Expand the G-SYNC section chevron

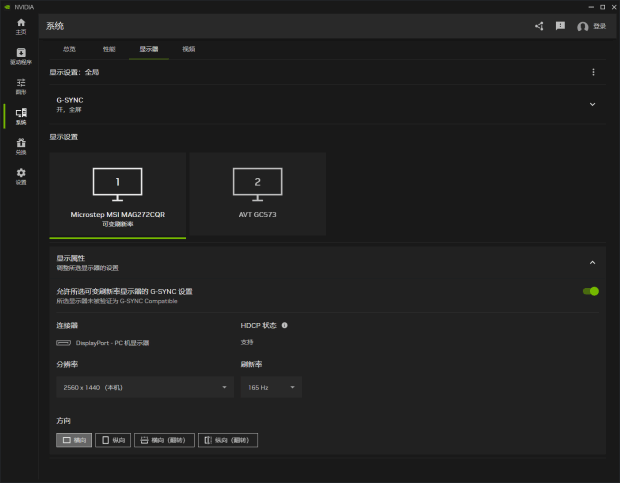[x=592, y=104]
